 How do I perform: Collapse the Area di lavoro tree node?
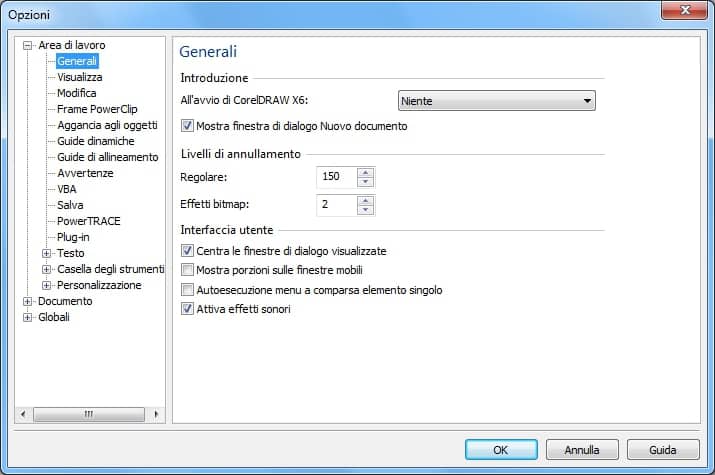[27, 45]
